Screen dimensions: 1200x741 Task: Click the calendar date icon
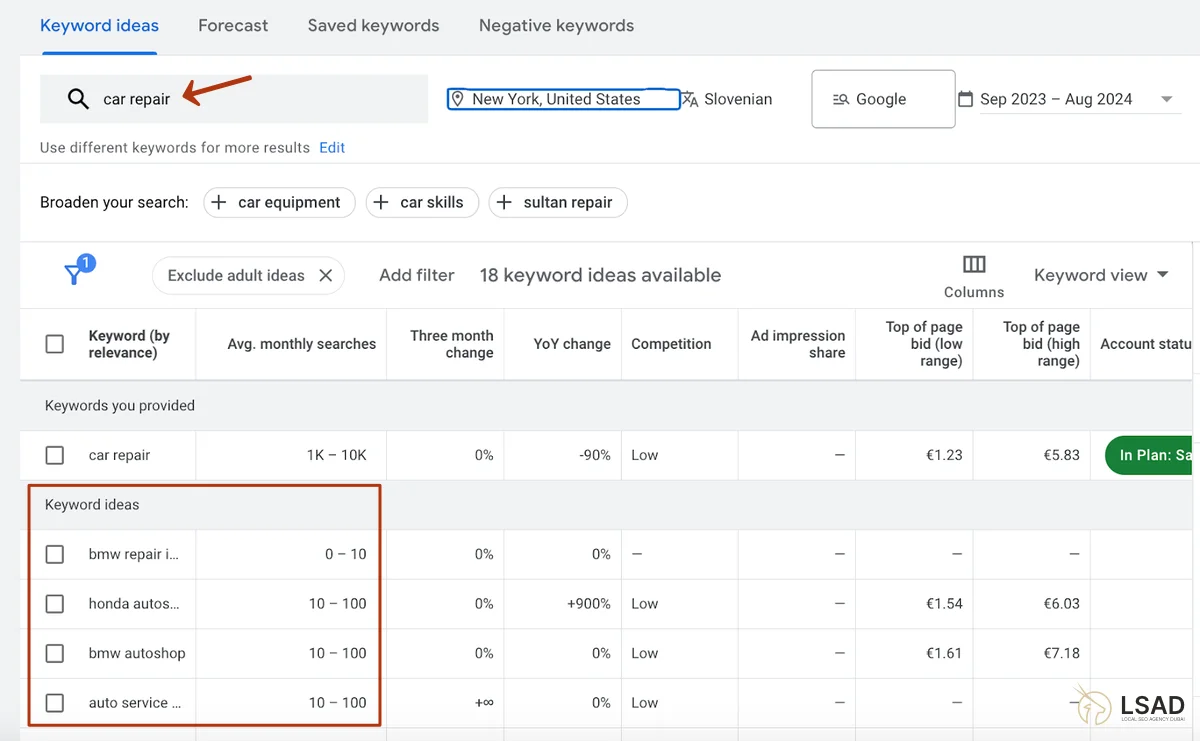pos(965,99)
